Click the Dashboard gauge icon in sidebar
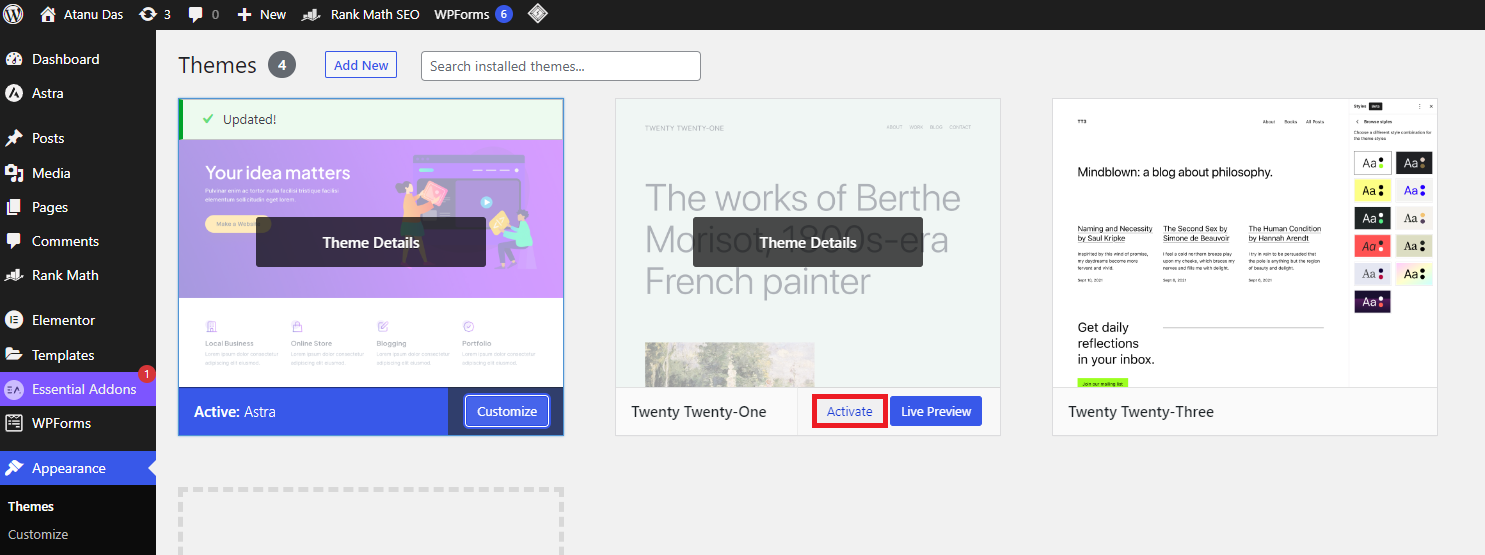 (x=14, y=59)
